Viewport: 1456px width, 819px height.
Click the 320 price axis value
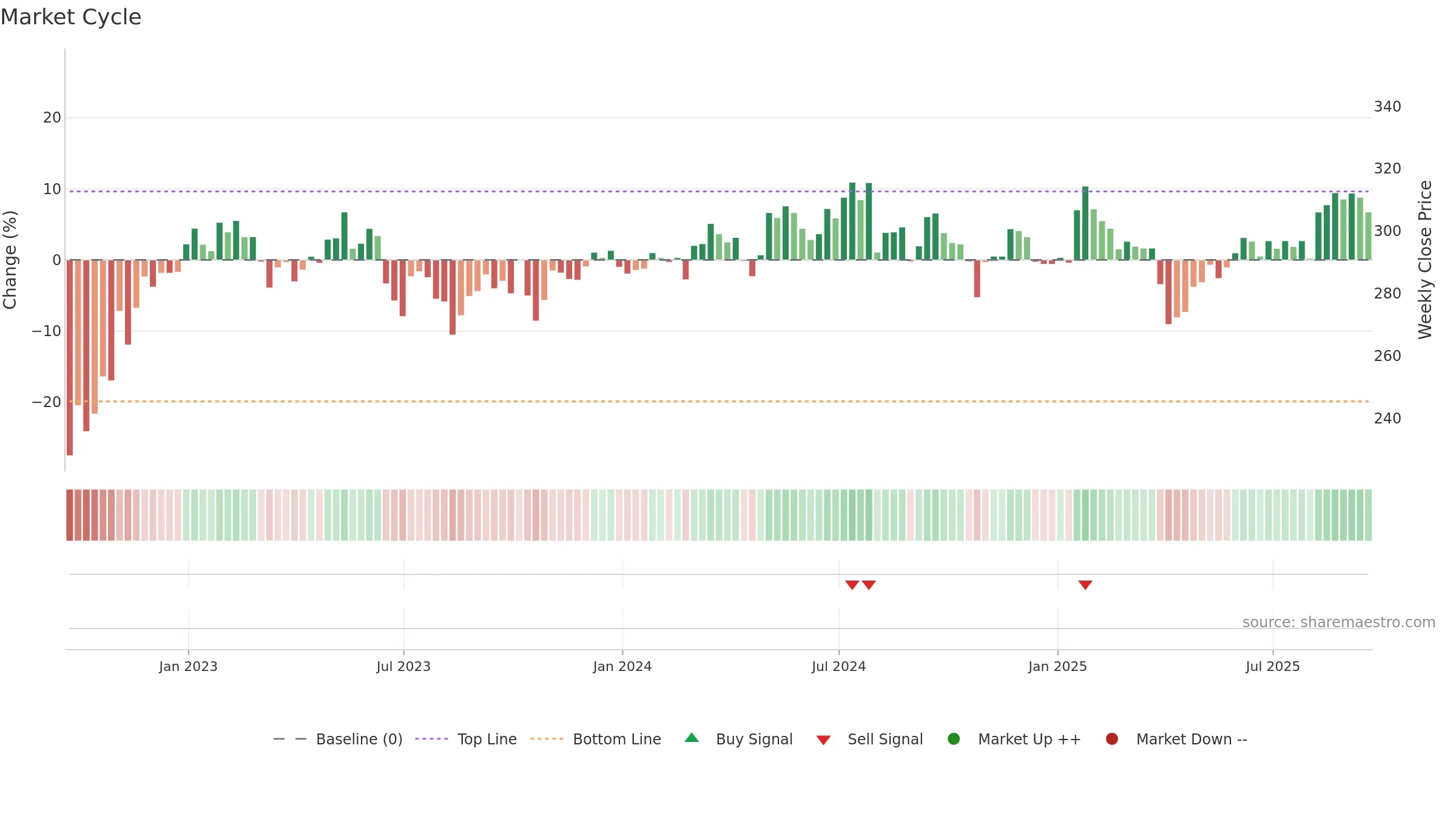tap(1387, 169)
